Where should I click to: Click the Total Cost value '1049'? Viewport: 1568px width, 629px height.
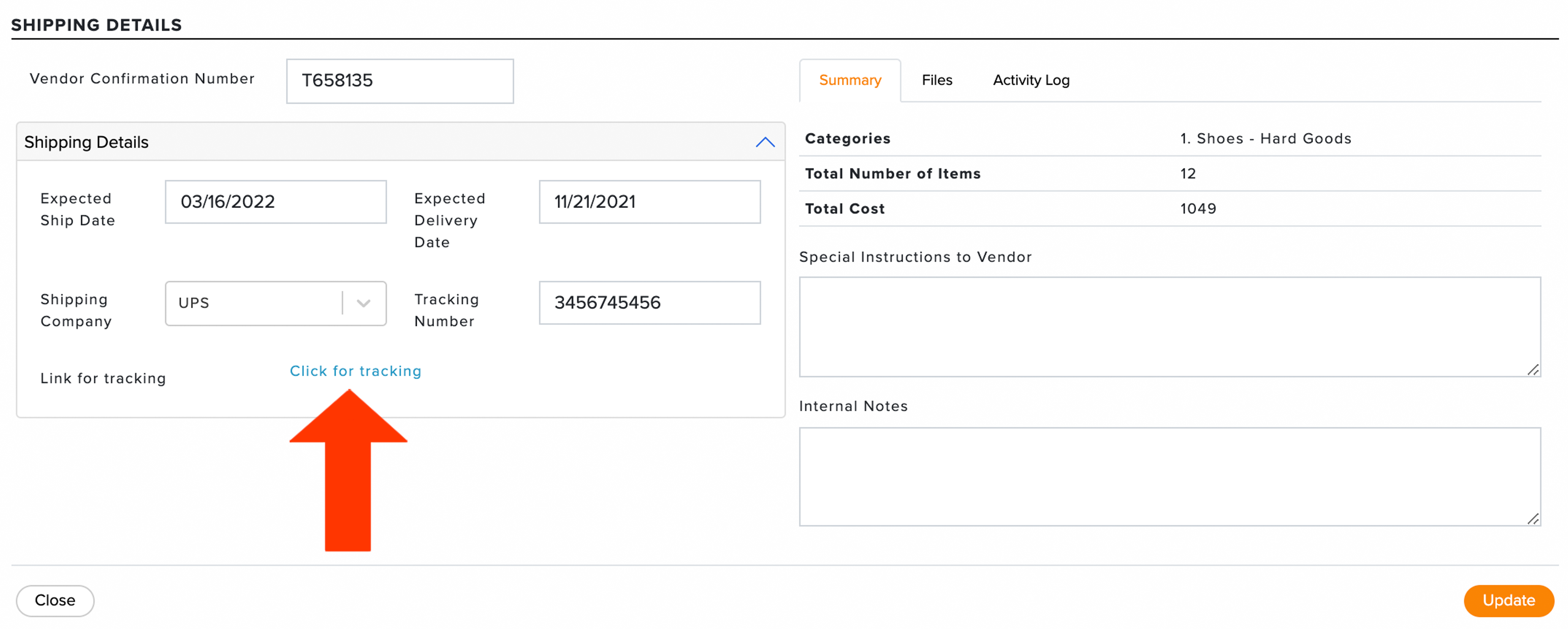point(1198,209)
